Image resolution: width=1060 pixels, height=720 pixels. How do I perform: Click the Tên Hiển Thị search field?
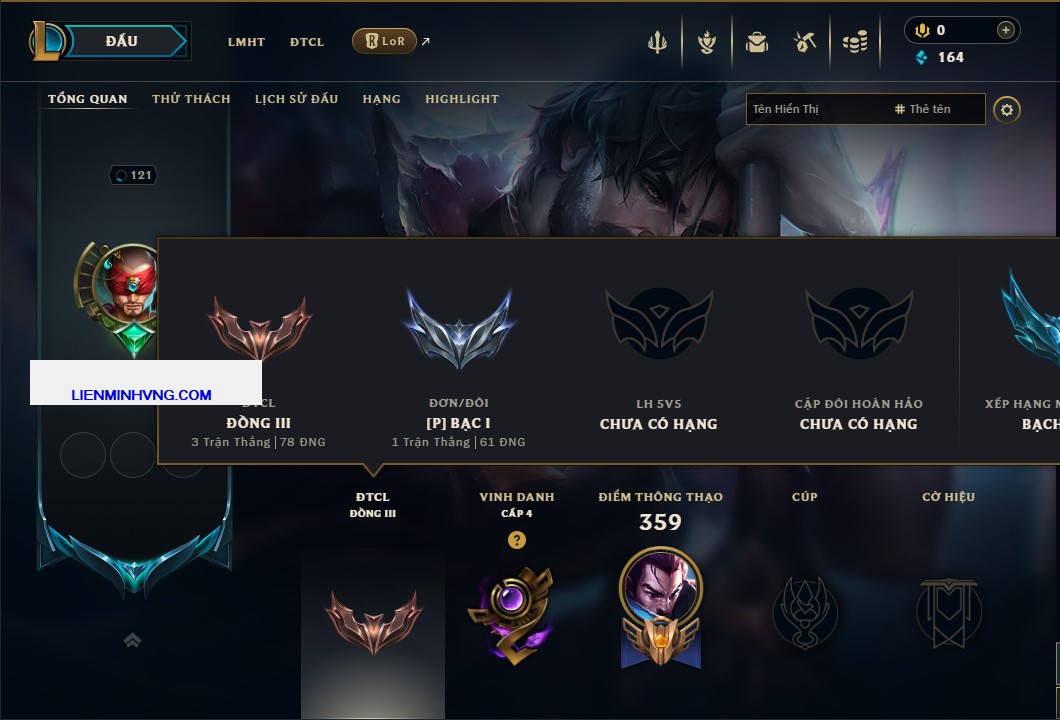point(818,109)
